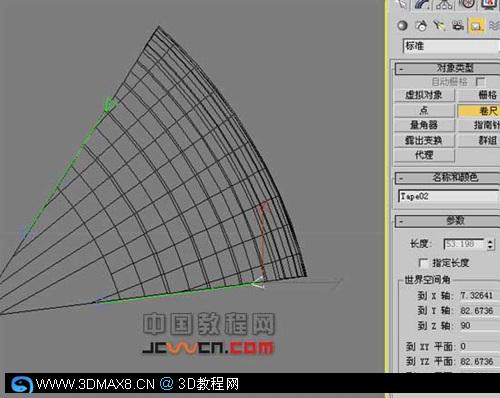The image size is (500, 398).
Task: Click the 点 helper button
Action: (x=424, y=110)
